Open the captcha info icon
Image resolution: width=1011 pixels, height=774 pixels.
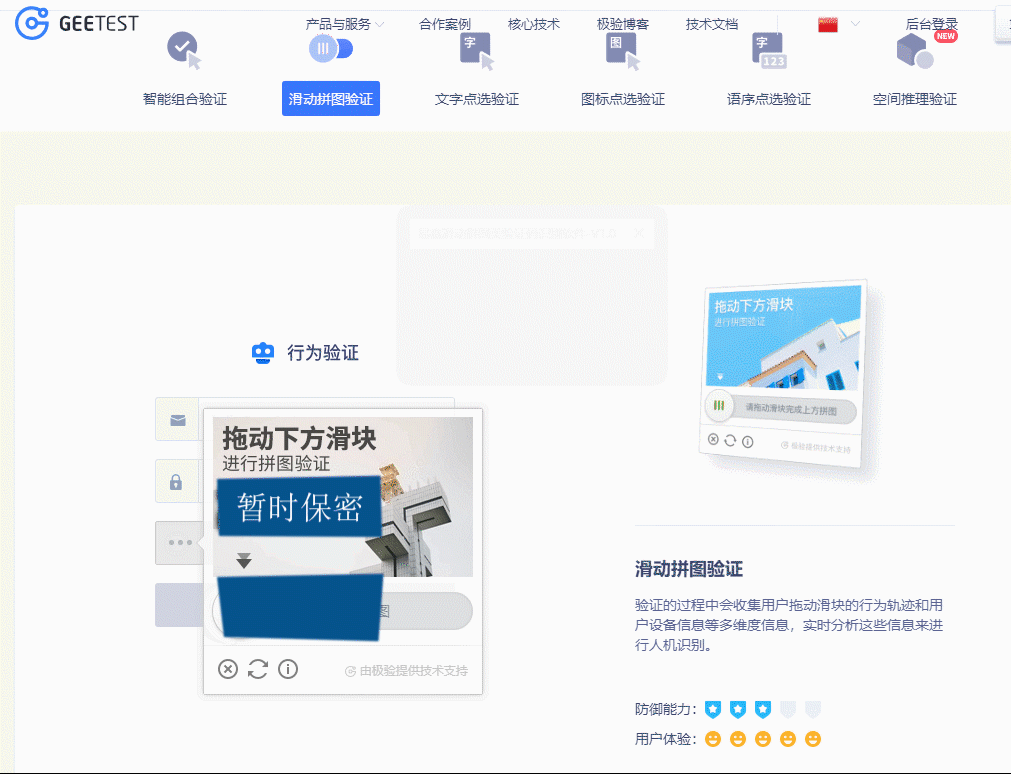(288, 669)
